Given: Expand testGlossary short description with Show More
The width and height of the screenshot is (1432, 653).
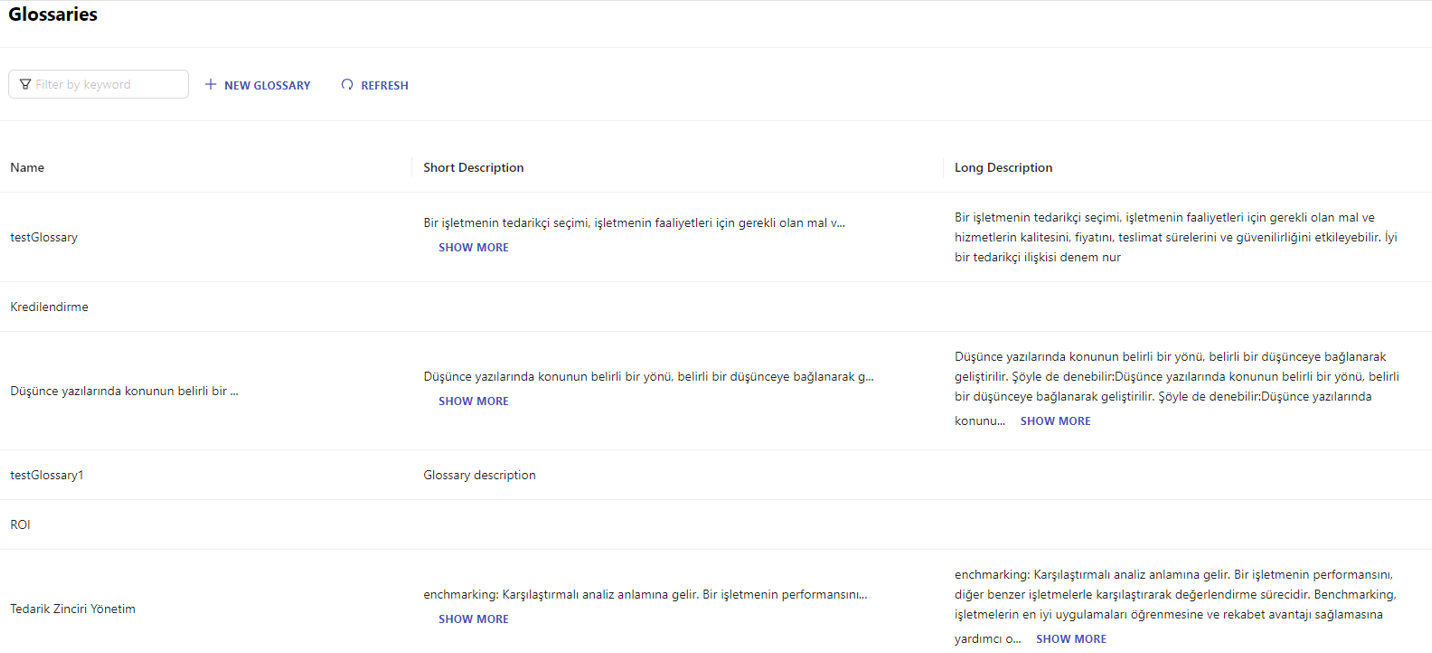Looking at the screenshot, I should (473, 248).
